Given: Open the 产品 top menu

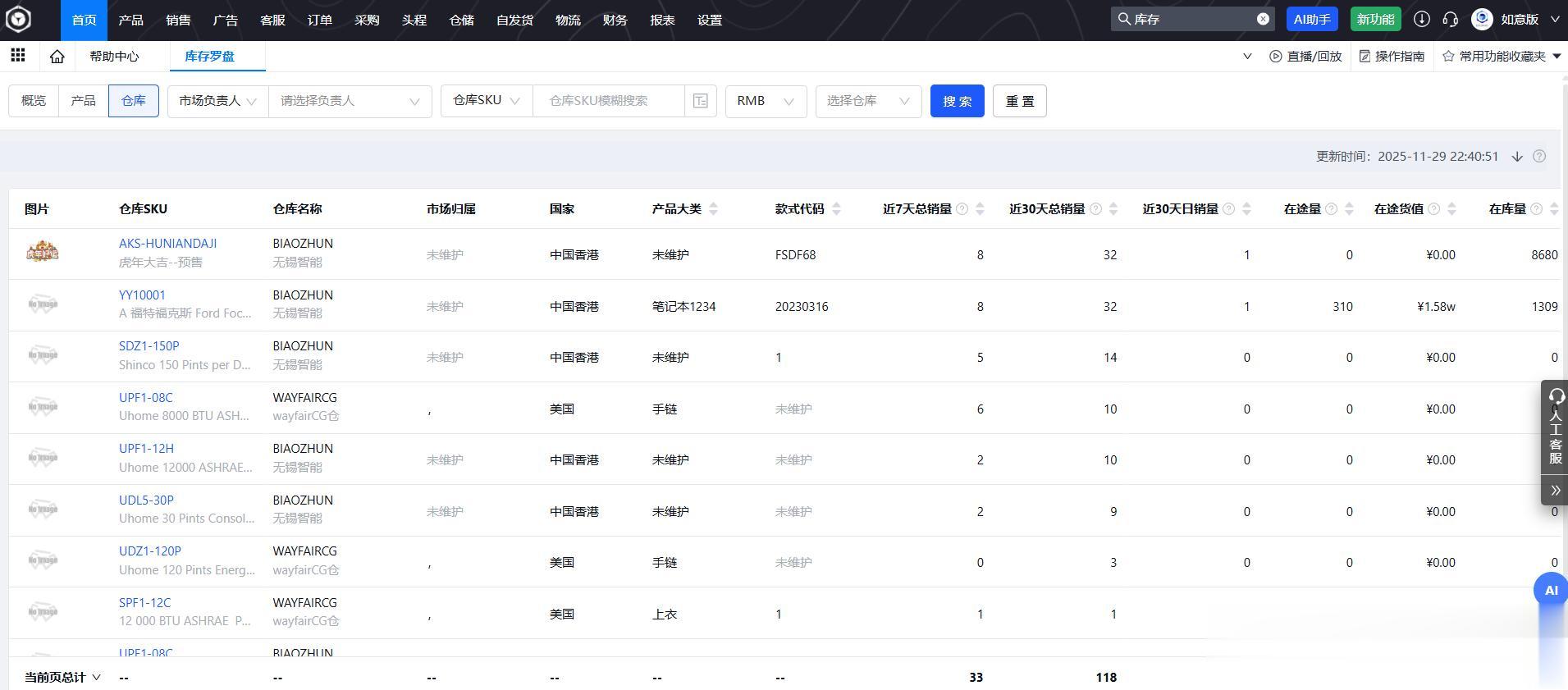Looking at the screenshot, I should pos(130,20).
